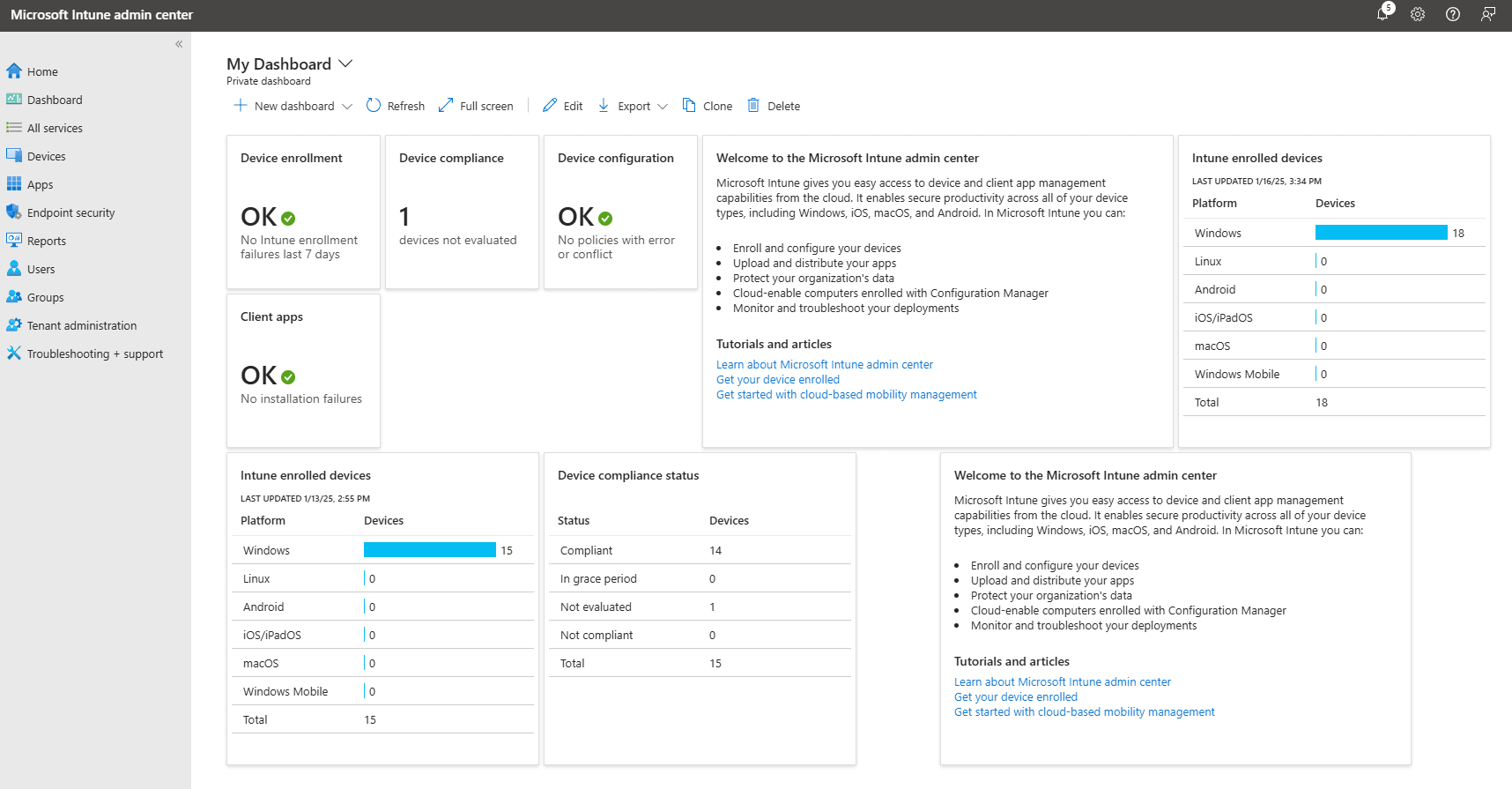The width and height of the screenshot is (1512, 789).
Task: Click the Apps grid icon
Action: (x=14, y=184)
